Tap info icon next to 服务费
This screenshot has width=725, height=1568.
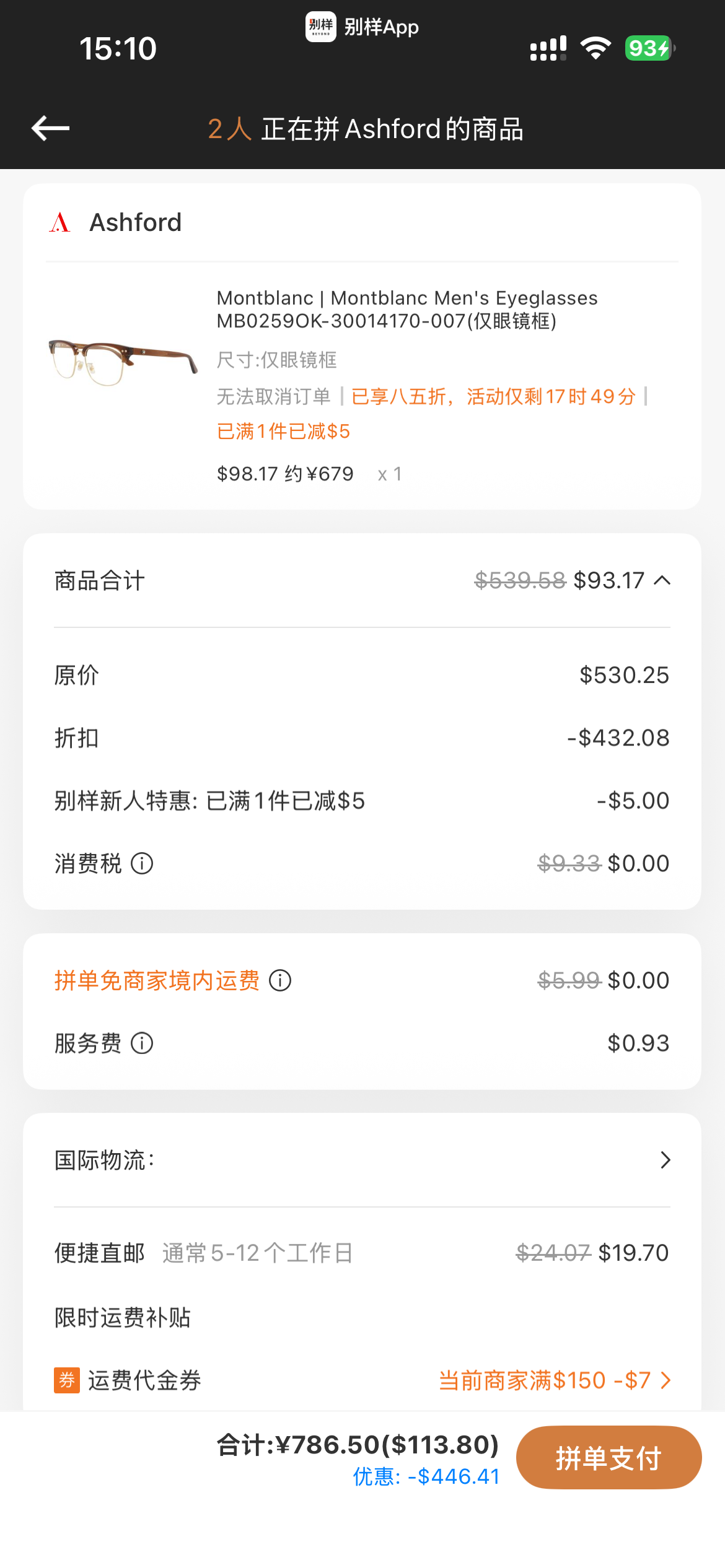pos(142,1043)
